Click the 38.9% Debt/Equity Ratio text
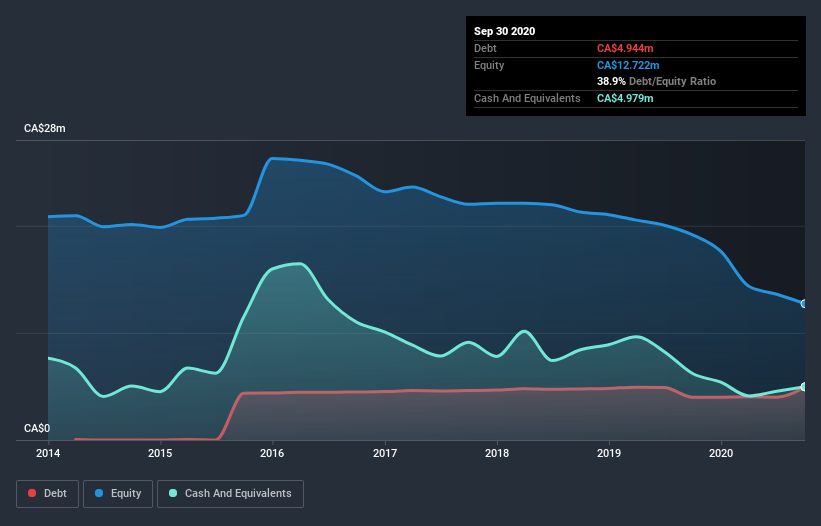This screenshot has width=821, height=526. [657, 81]
